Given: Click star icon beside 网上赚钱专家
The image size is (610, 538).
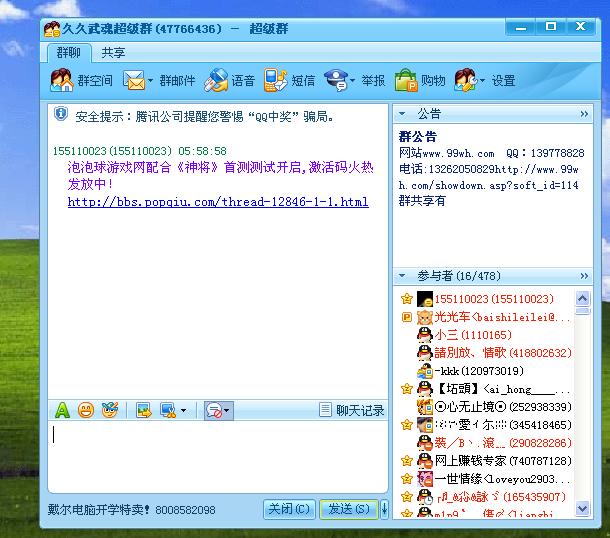Looking at the screenshot, I should point(407,461).
